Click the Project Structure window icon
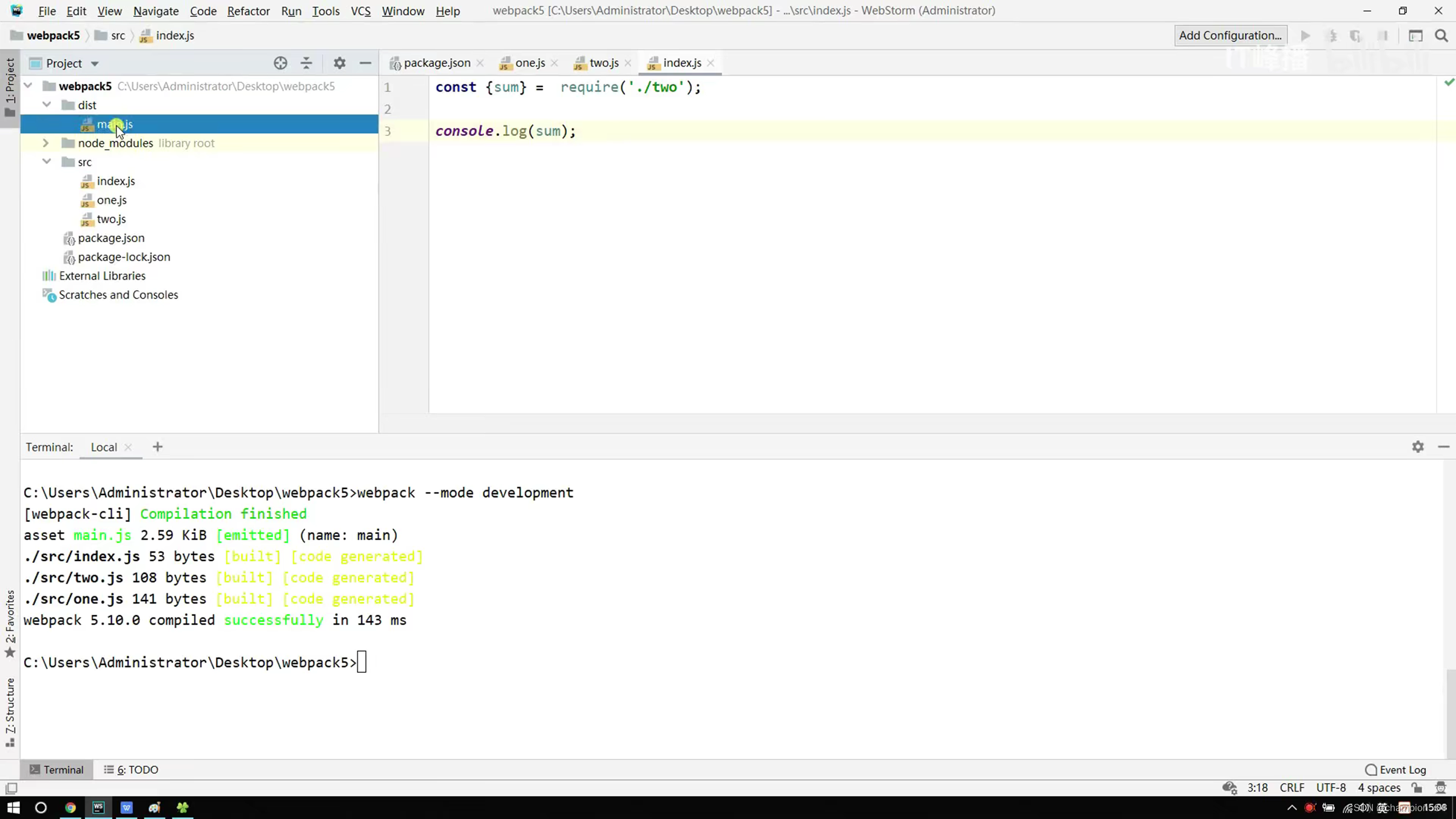The width and height of the screenshot is (1456, 819). click(x=1415, y=36)
